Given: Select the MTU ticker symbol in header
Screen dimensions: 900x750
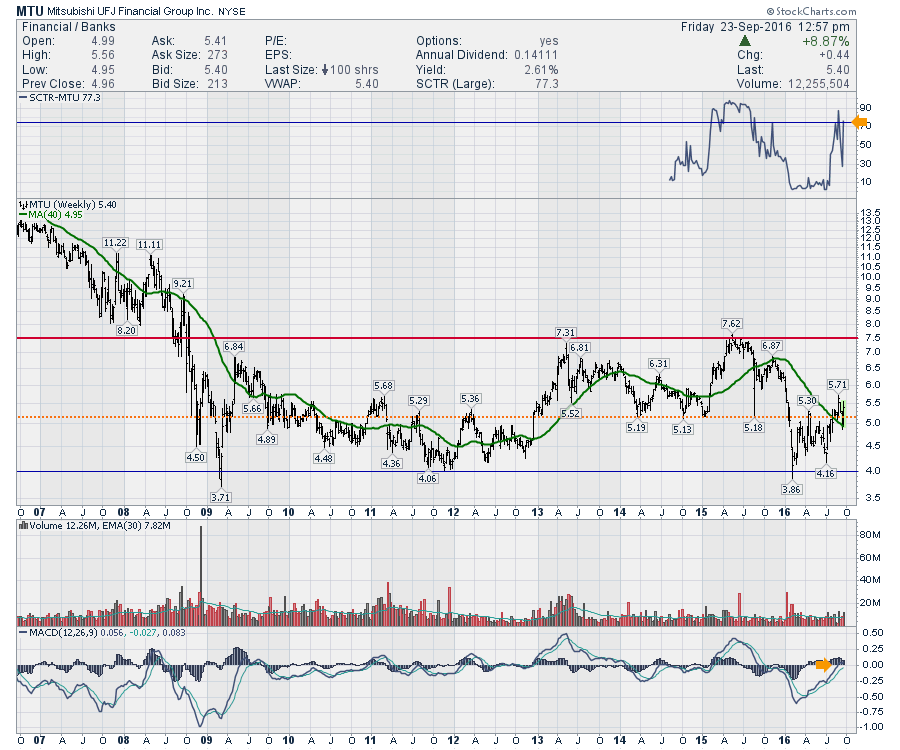Looking at the screenshot, I should point(30,9).
